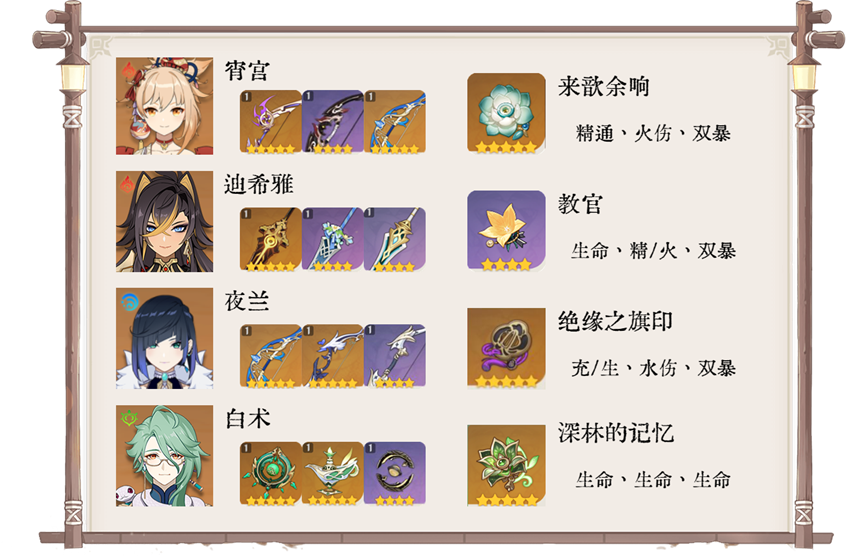The width and height of the screenshot is (865, 556).
Task: Open the 教官 artifact set icon
Action: point(506,231)
